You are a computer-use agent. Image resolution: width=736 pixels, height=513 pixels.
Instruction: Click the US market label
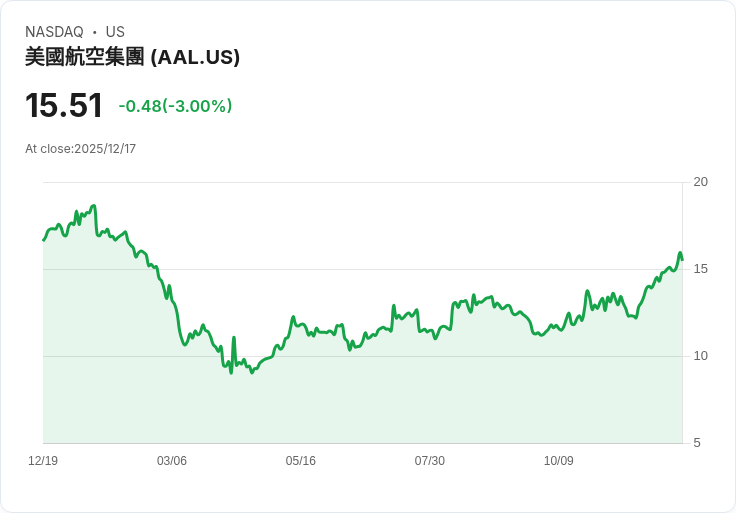[x=115, y=32]
